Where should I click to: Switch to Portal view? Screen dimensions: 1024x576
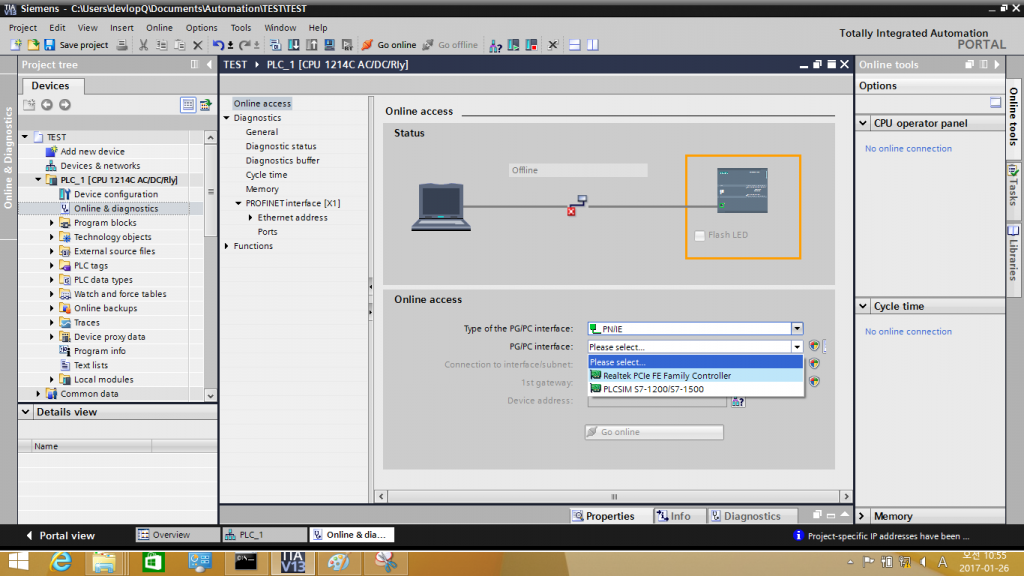click(60, 536)
